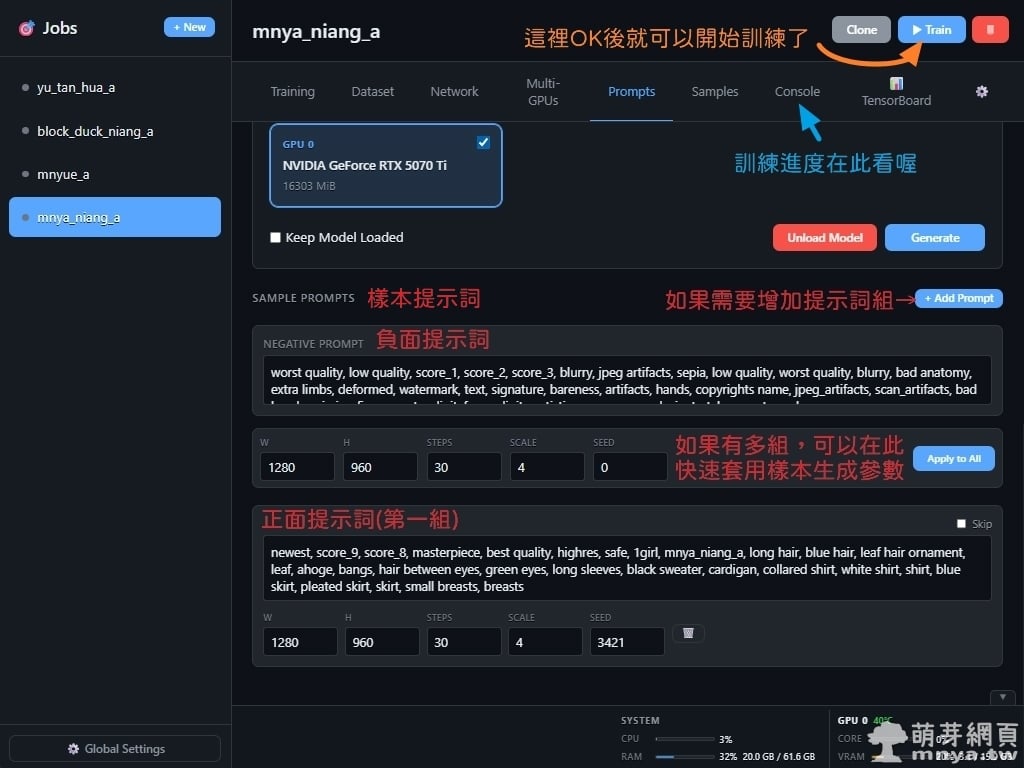Click the Add Prompt button

pyautogui.click(x=958, y=298)
